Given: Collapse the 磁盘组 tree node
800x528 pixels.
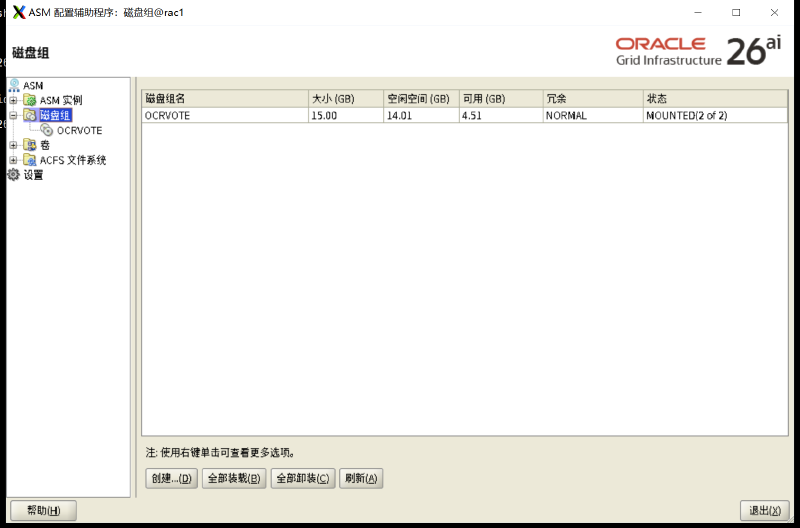Looking at the screenshot, I should (13, 115).
